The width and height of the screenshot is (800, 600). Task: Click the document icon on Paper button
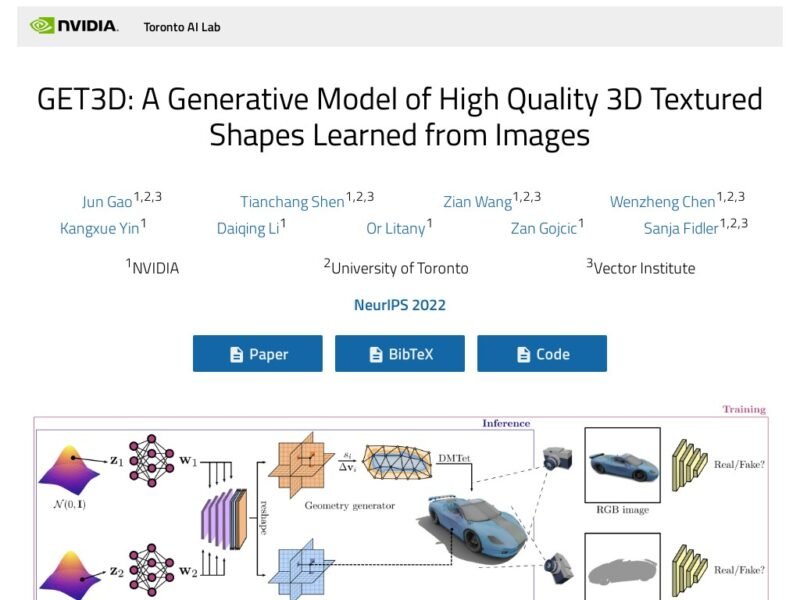pyautogui.click(x=236, y=354)
